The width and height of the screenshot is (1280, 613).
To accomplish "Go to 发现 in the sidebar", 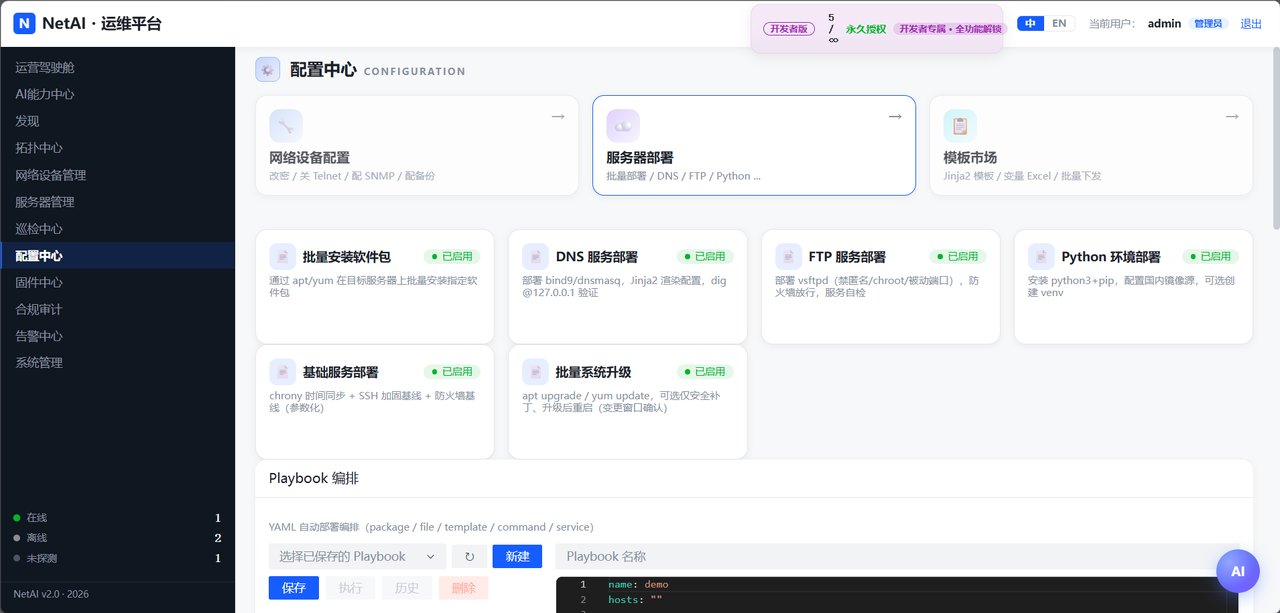I will click(x=117, y=121).
